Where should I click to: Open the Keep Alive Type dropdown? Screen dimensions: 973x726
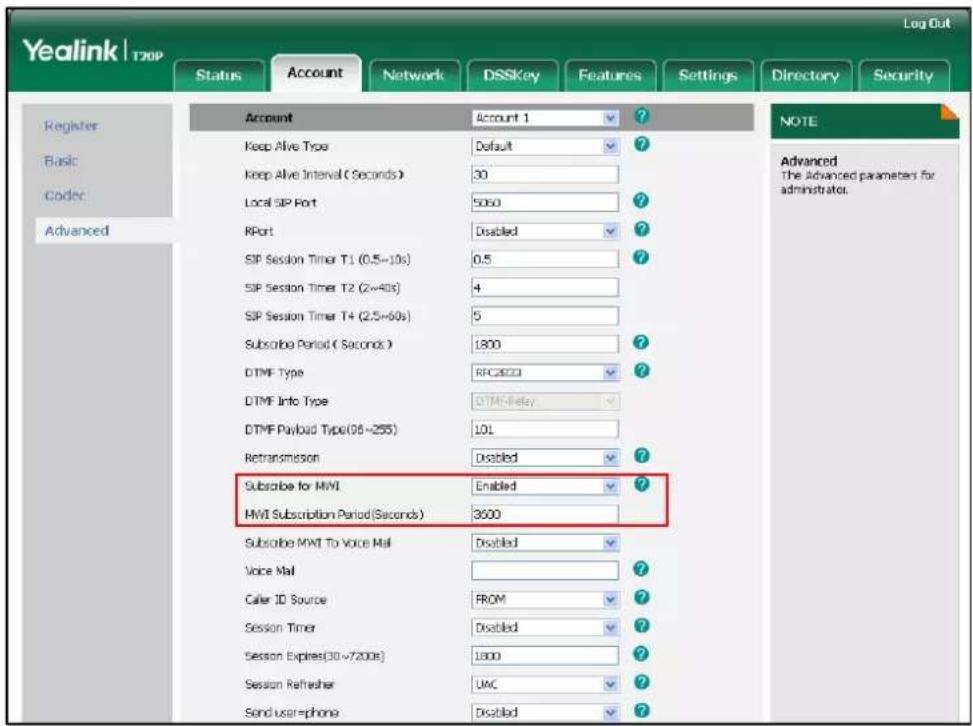[545, 146]
